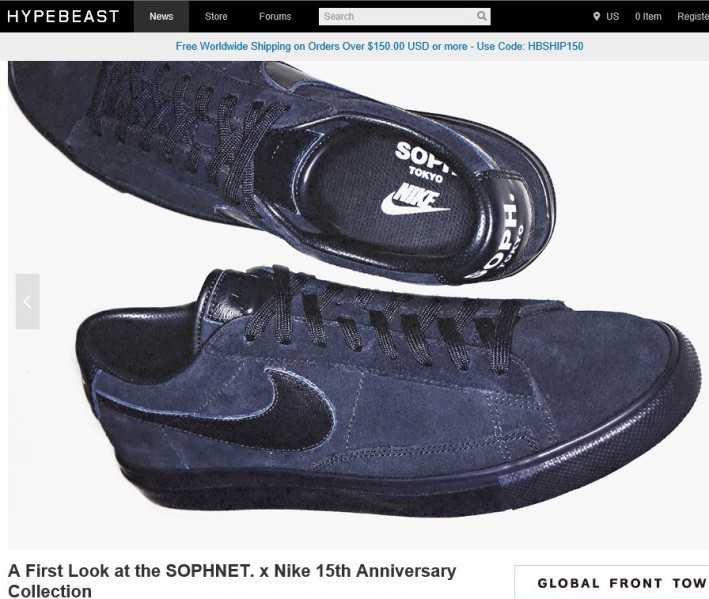This screenshot has width=709, height=599.
Task: Click the free worldwide shipping promo banner
Action: (379, 46)
